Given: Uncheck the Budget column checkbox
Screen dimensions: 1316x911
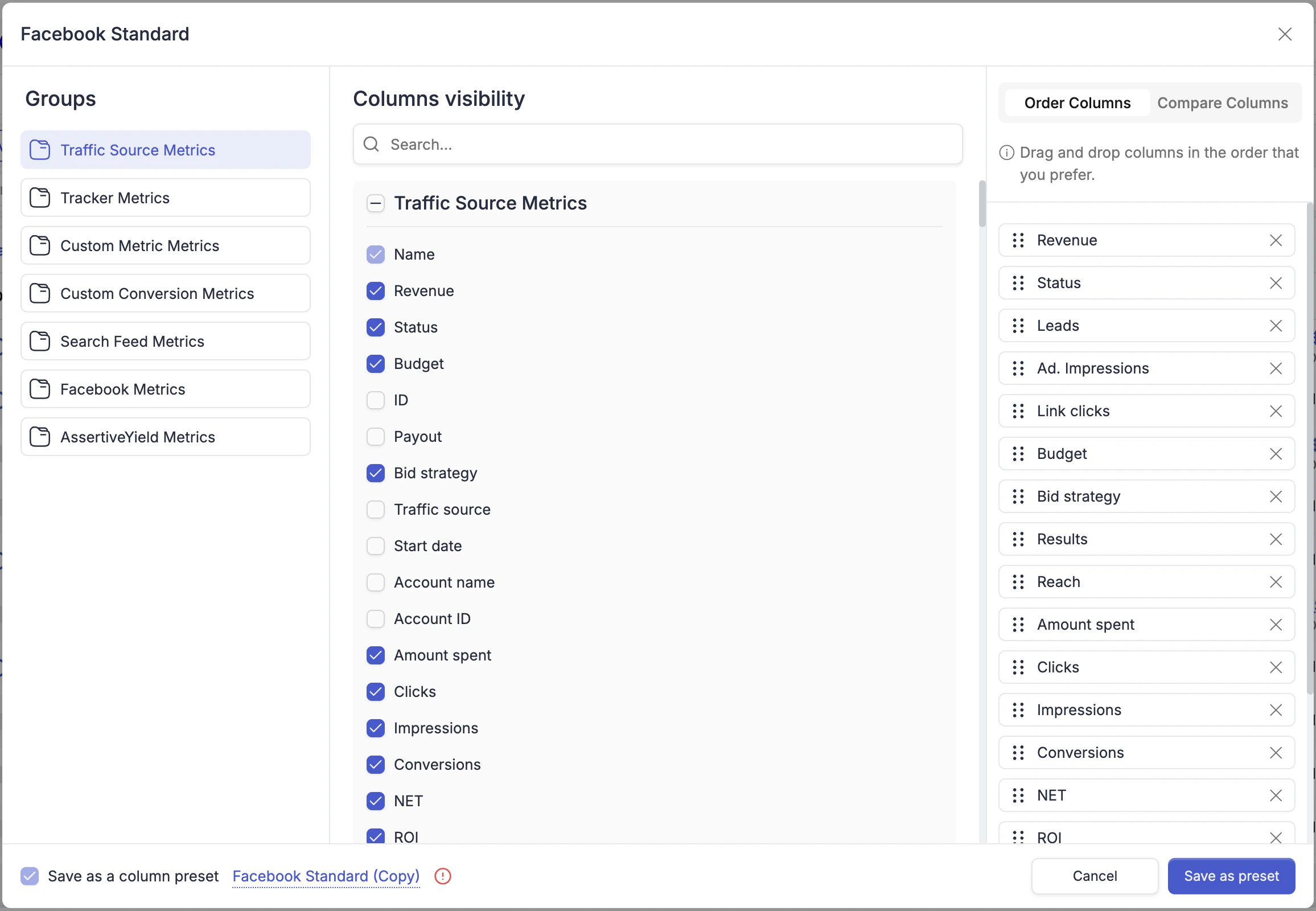Looking at the screenshot, I should (x=376, y=364).
